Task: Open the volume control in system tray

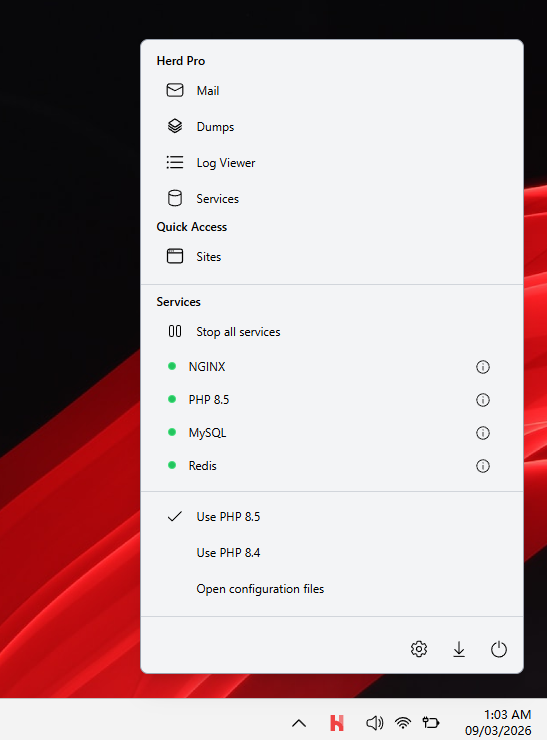Action: pyautogui.click(x=374, y=723)
